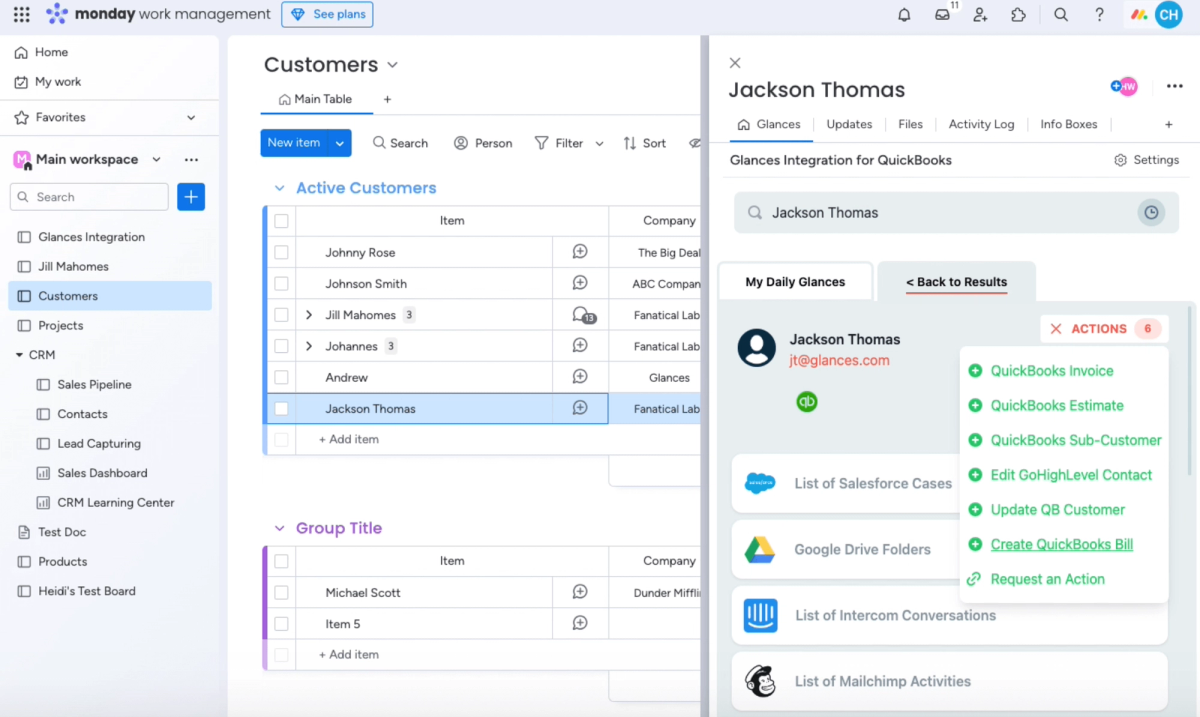
Task: Check the Jill Mahomes row checkbox
Action: click(x=281, y=315)
